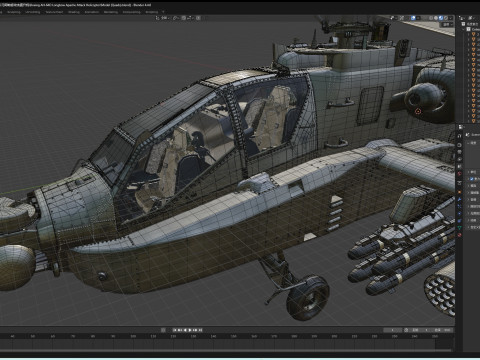480x360 pixels.
Task: Open the red World properties tab
Action: click(459, 173)
